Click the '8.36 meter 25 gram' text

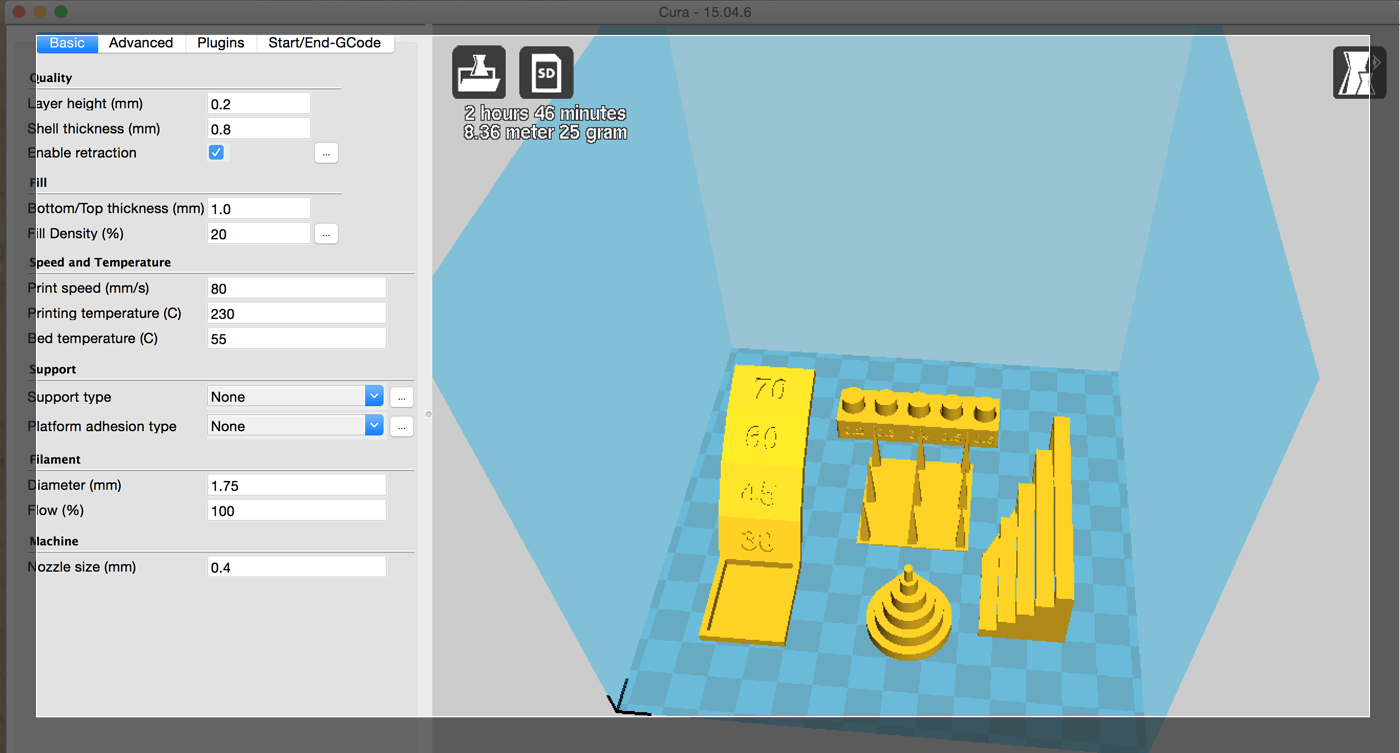546,132
